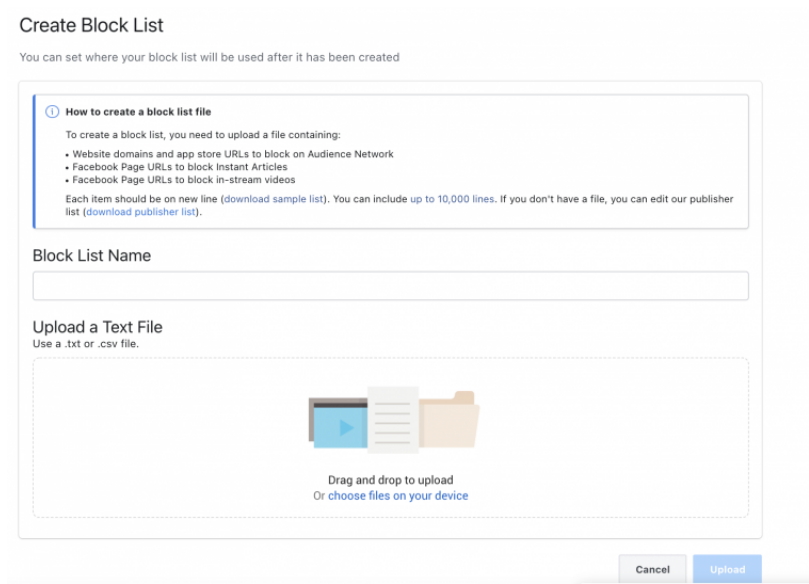This screenshot has height=584, width=809.
Task: Click the Upload button
Action: click(x=727, y=569)
